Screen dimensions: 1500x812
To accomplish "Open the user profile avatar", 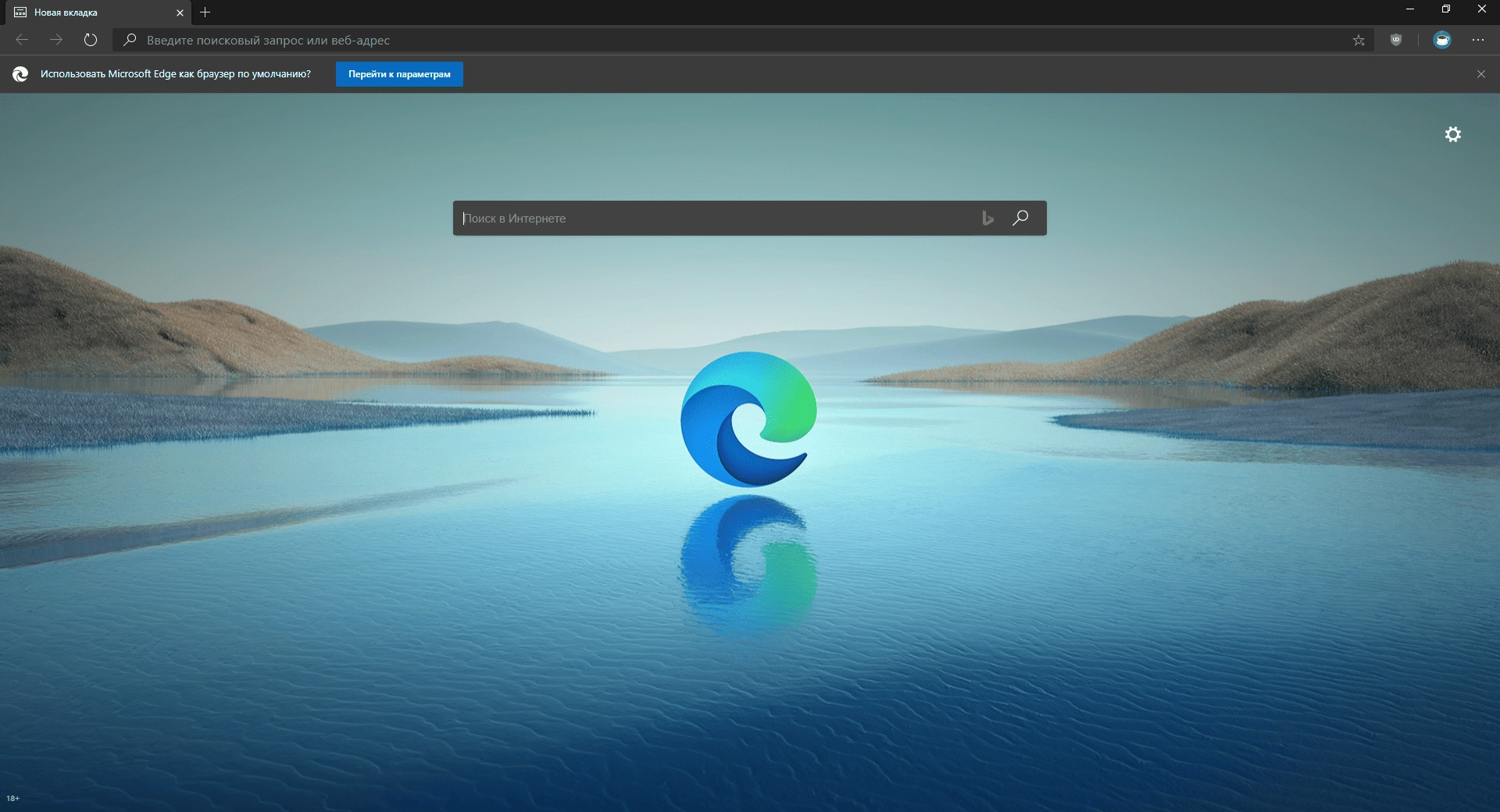I will point(1442,40).
